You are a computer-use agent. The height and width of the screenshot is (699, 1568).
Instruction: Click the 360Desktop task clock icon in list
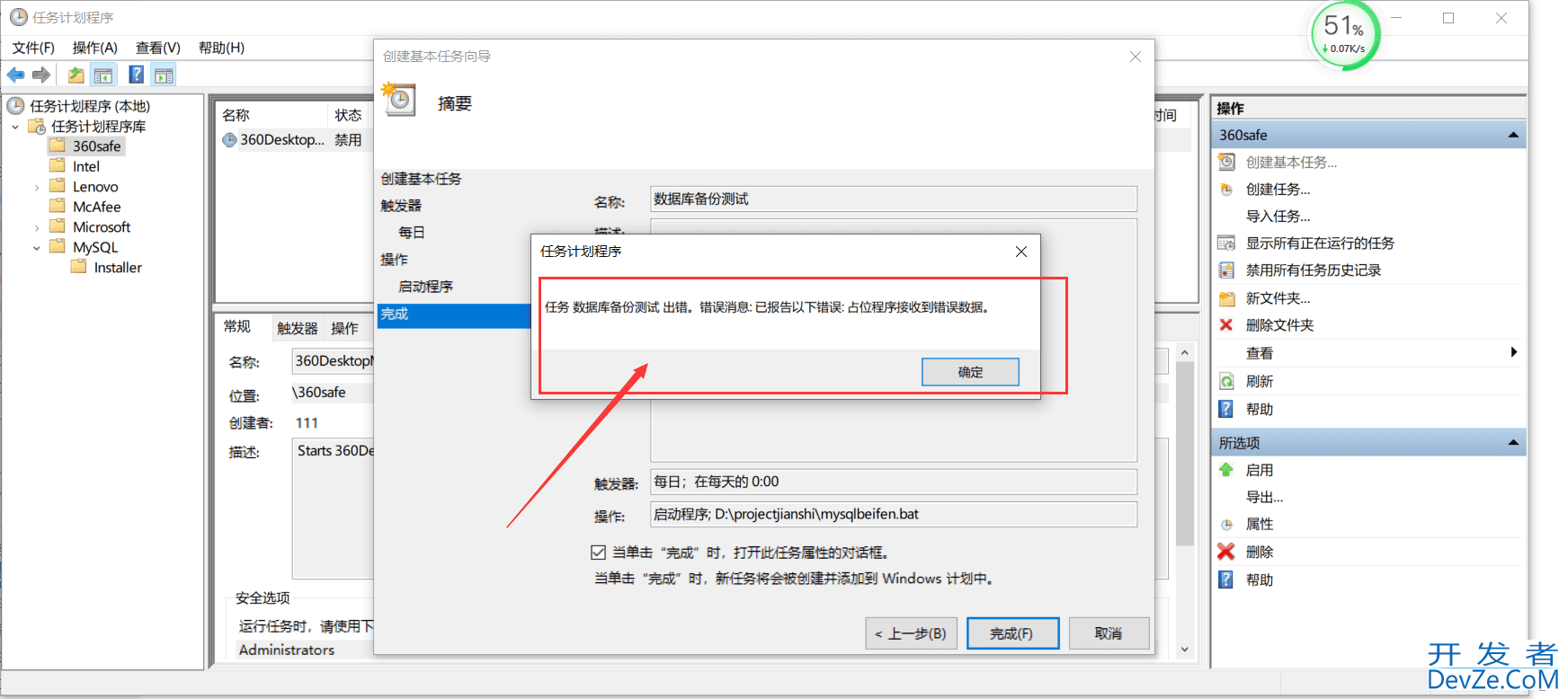pyautogui.click(x=229, y=140)
